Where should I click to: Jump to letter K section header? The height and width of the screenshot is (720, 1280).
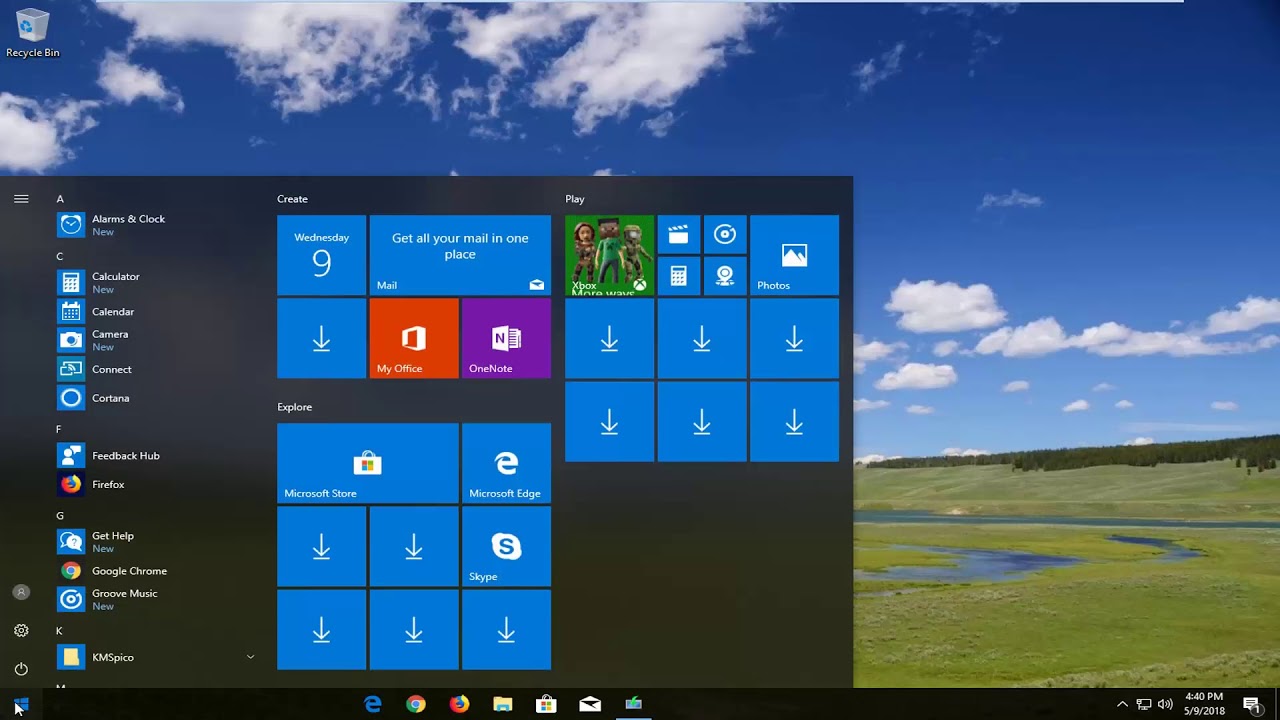[x=59, y=631]
